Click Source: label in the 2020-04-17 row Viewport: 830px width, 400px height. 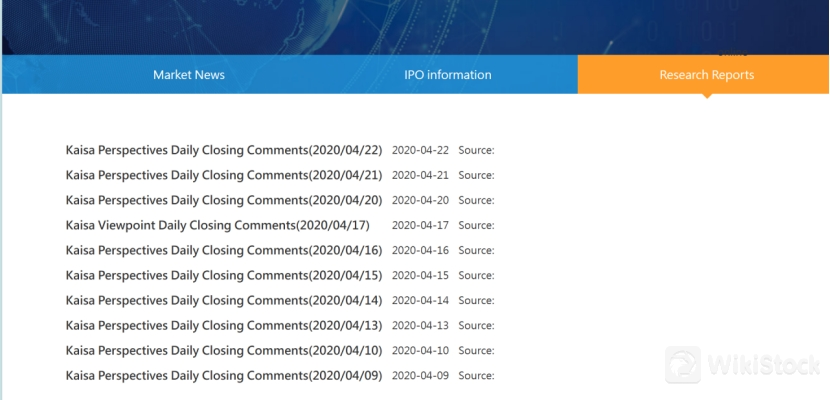476,225
